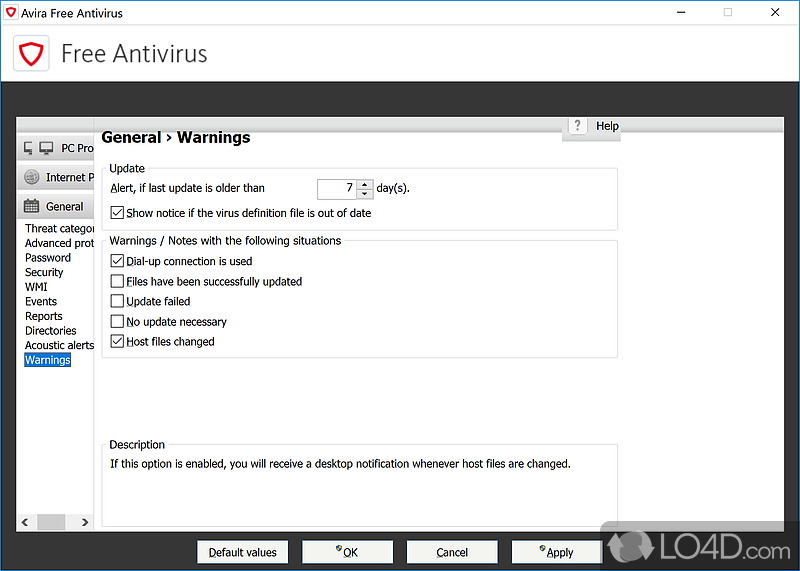
Task: Open the Acoustic alerts settings page
Action: 59,345
